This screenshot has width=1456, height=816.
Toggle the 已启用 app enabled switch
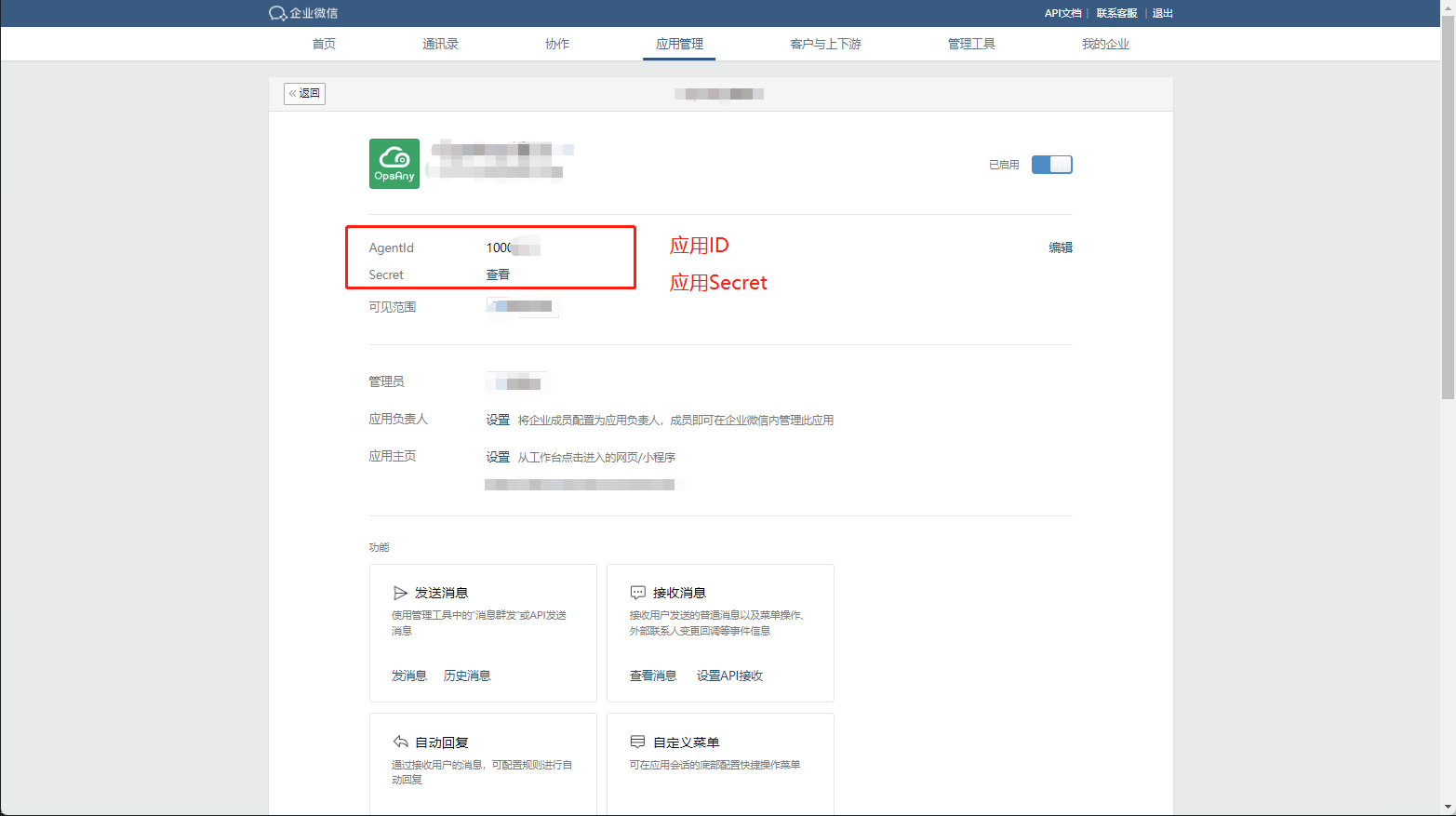click(x=1051, y=165)
